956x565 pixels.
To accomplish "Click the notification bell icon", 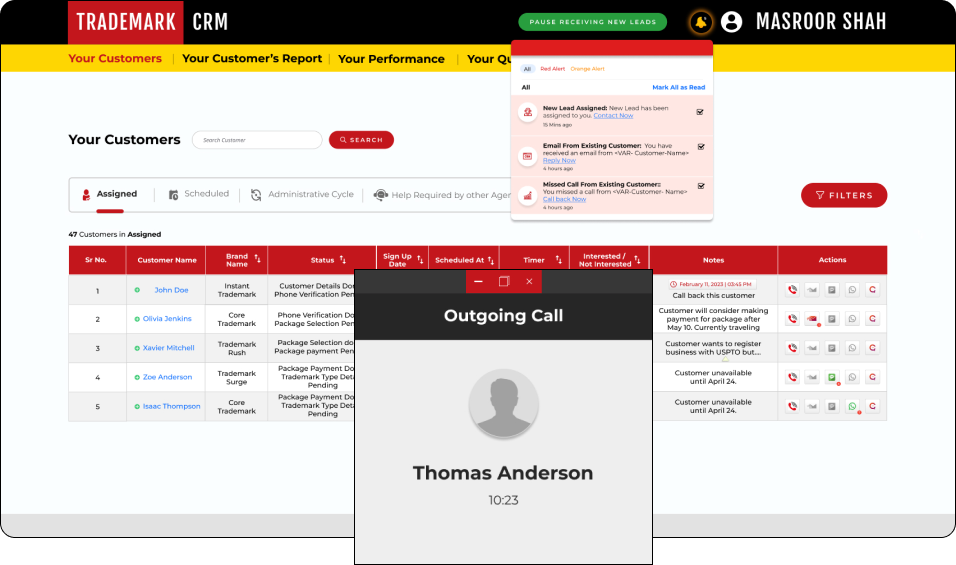I will click(x=701, y=22).
